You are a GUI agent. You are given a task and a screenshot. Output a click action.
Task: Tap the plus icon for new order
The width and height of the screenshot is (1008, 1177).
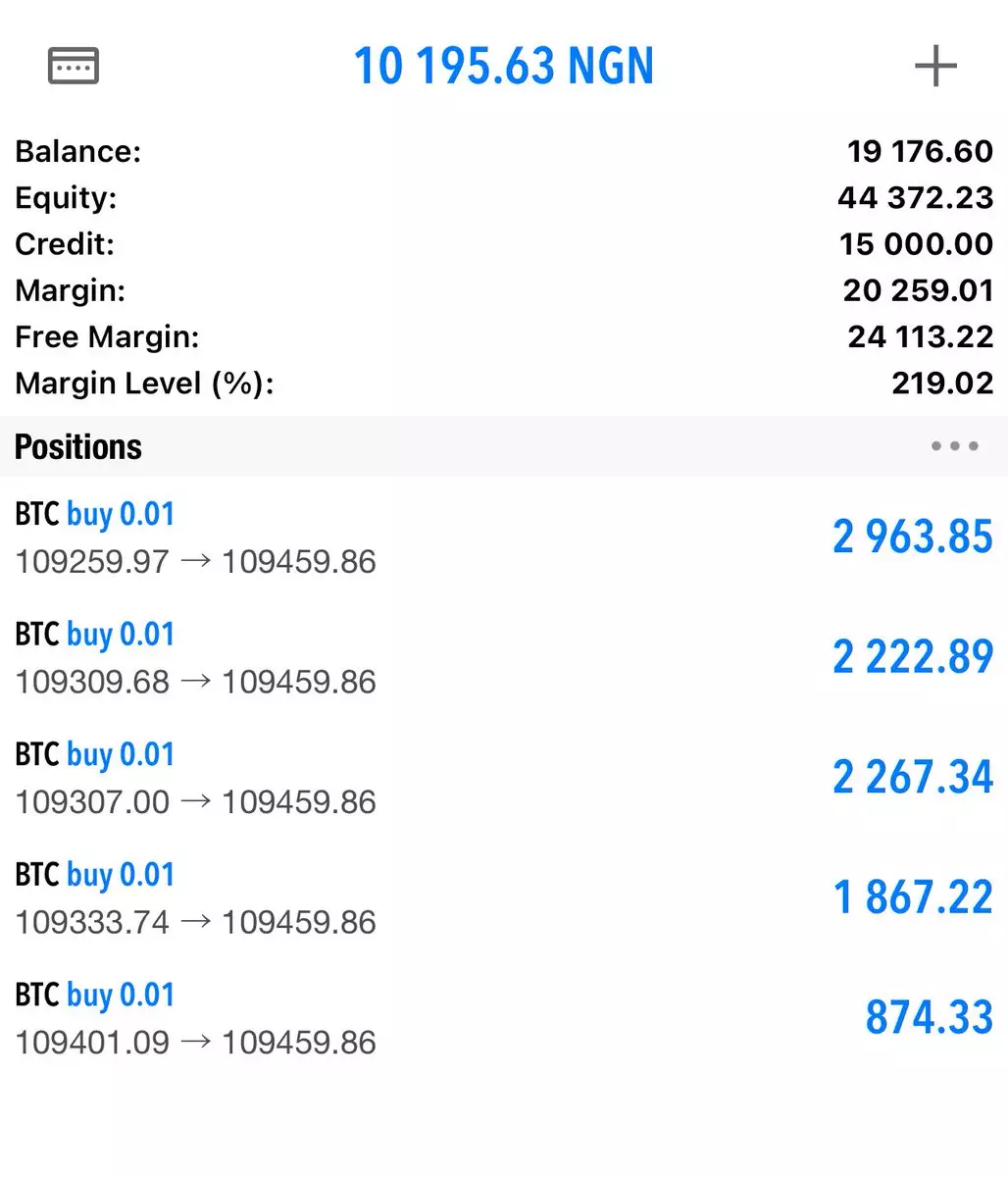[934, 66]
